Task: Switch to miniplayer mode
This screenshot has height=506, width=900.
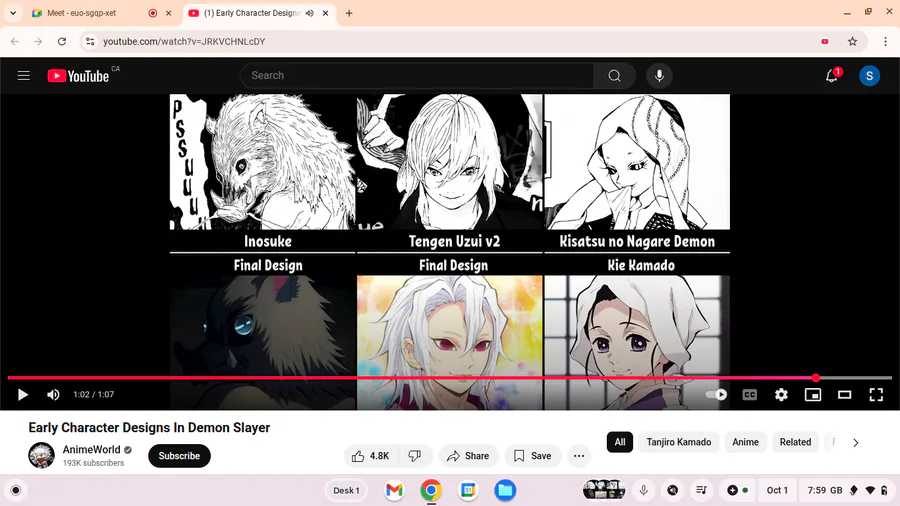Action: (x=813, y=395)
